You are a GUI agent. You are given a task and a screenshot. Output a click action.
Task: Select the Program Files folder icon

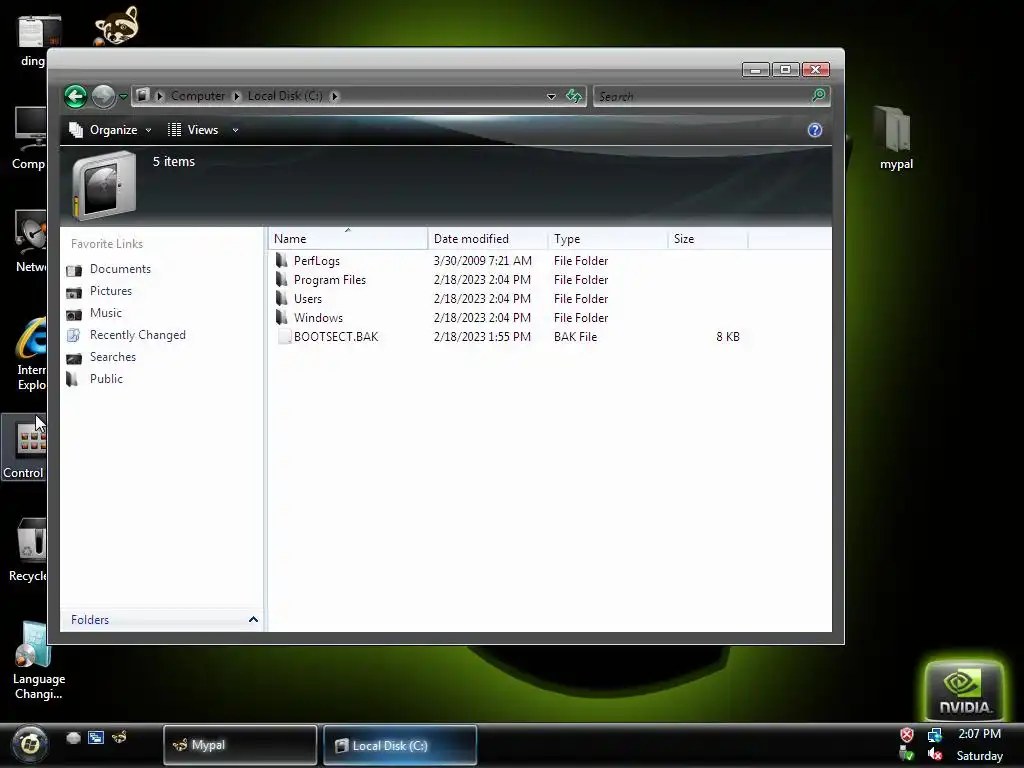282,280
